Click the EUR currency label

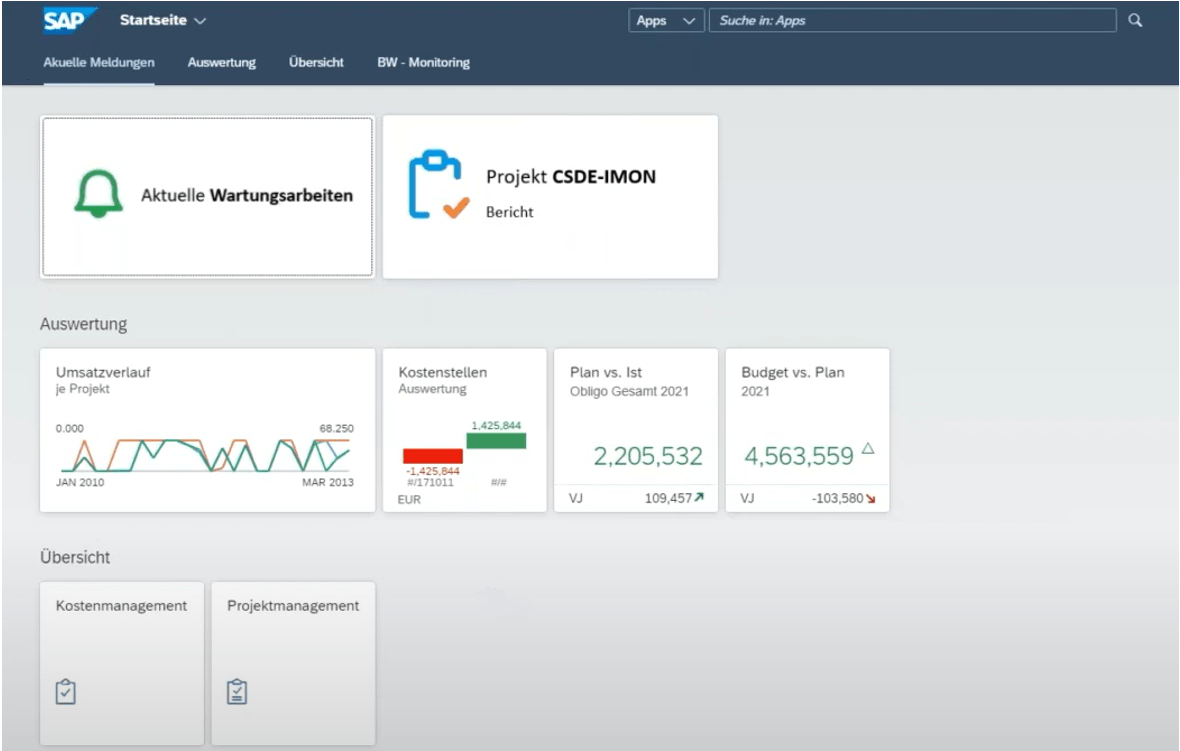pyautogui.click(x=409, y=500)
